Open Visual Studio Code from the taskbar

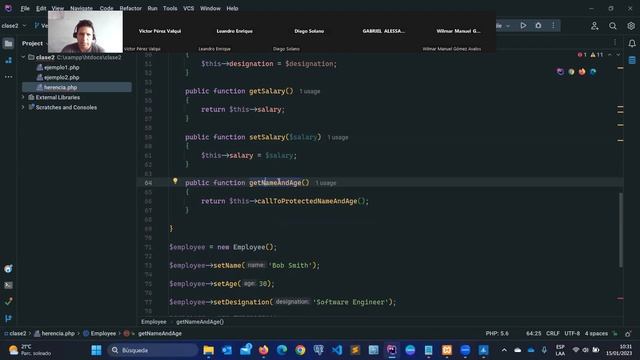[x=337, y=350]
